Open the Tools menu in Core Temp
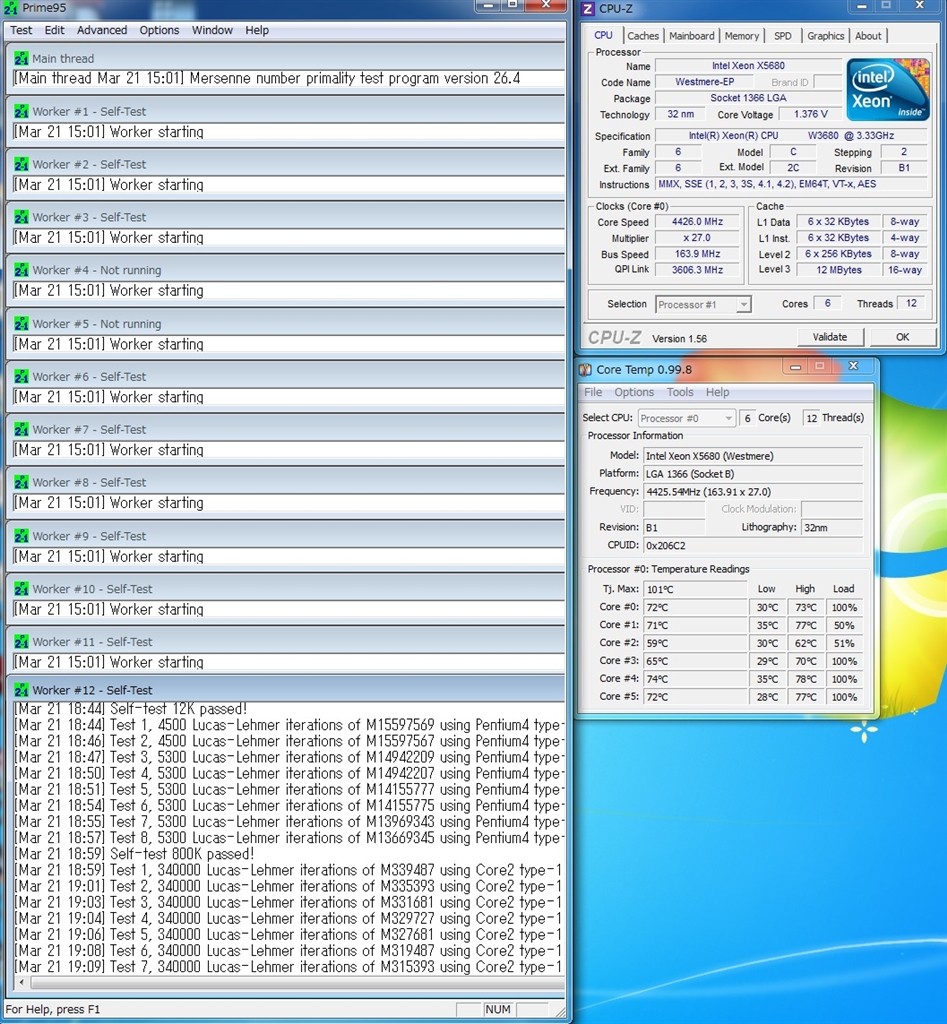The width and height of the screenshot is (947, 1024). click(680, 392)
